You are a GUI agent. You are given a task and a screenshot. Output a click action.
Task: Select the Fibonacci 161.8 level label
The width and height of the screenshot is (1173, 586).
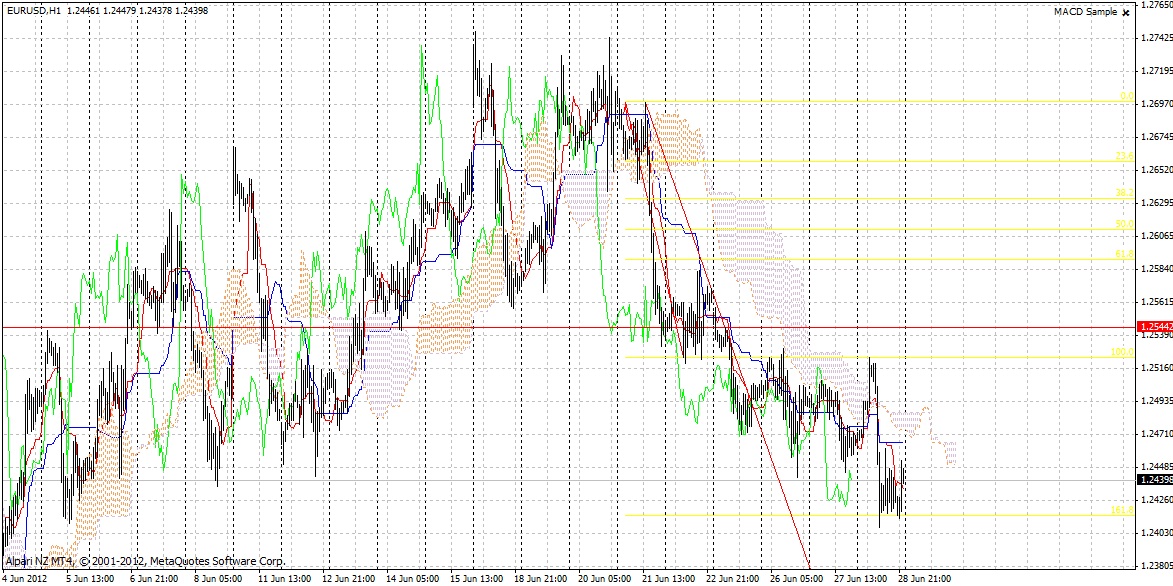coord(1121,511)
